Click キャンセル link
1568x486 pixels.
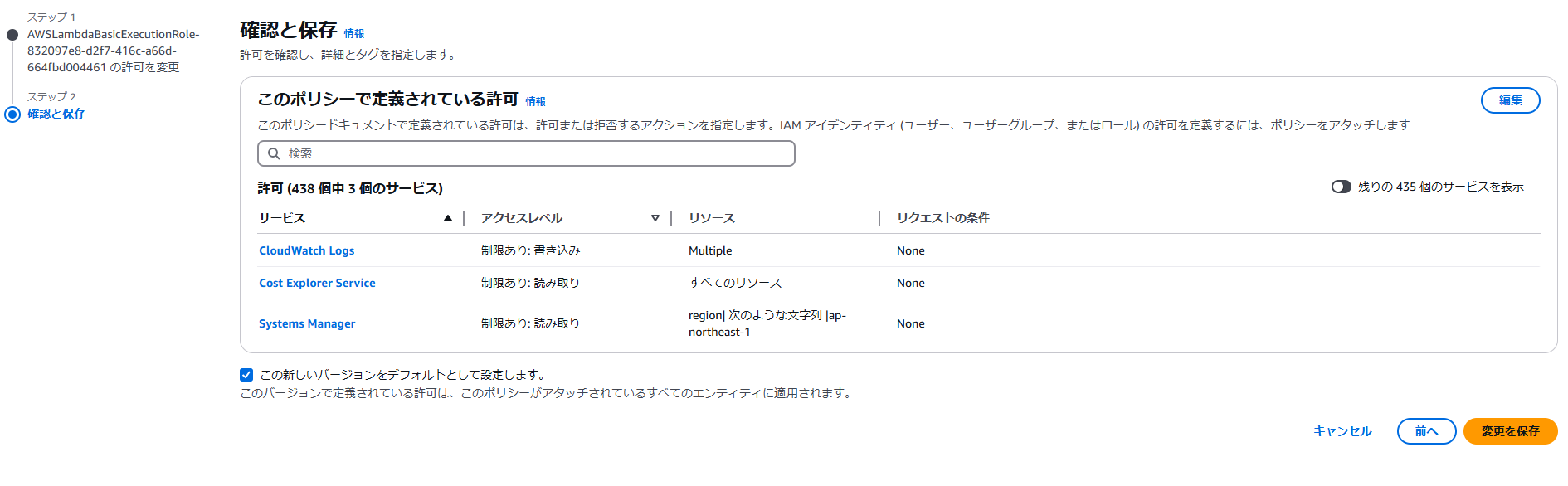(x=1342, y=431)
